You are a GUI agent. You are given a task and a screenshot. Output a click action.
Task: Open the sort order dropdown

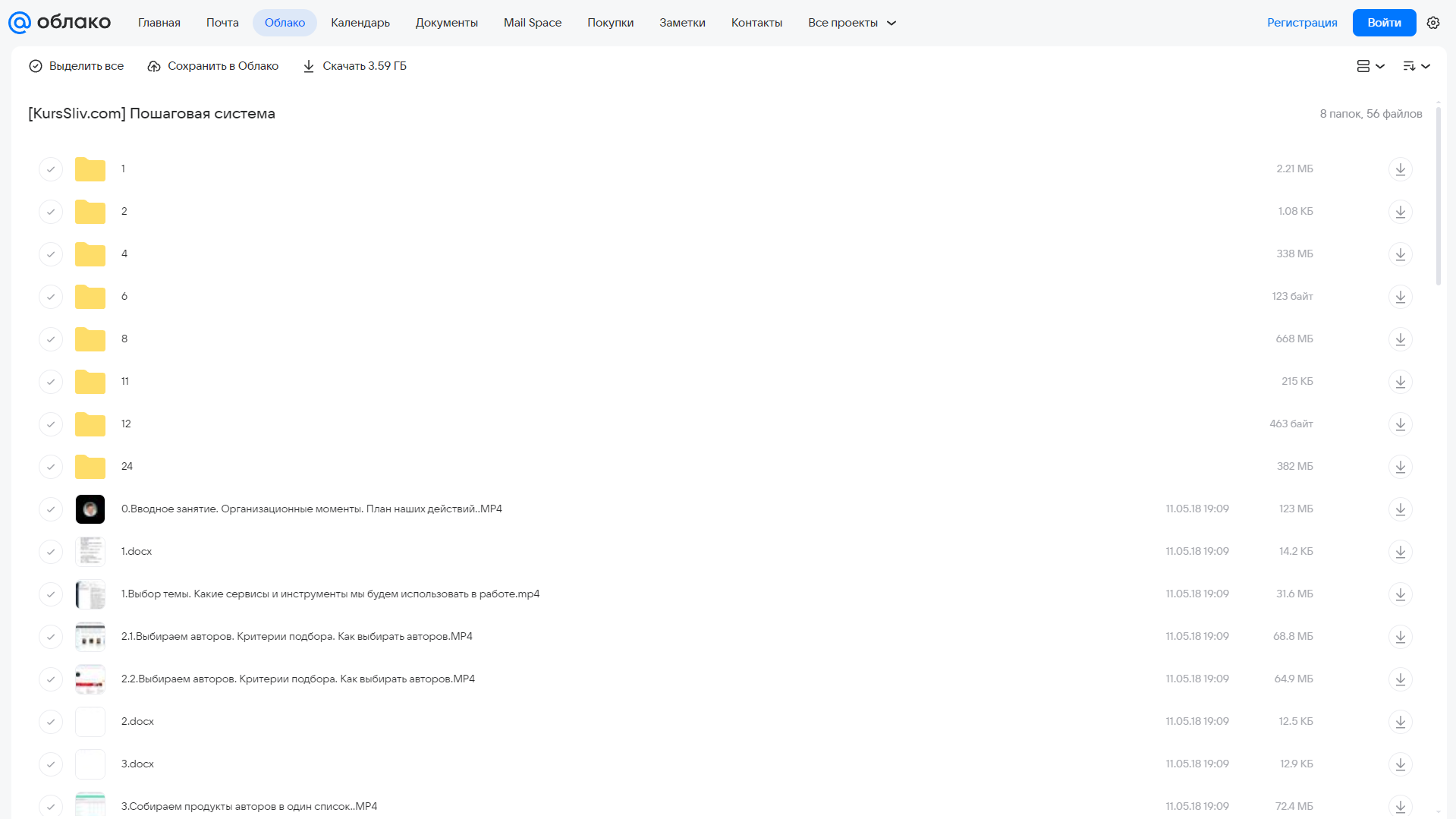click(x=1416, y=66)
